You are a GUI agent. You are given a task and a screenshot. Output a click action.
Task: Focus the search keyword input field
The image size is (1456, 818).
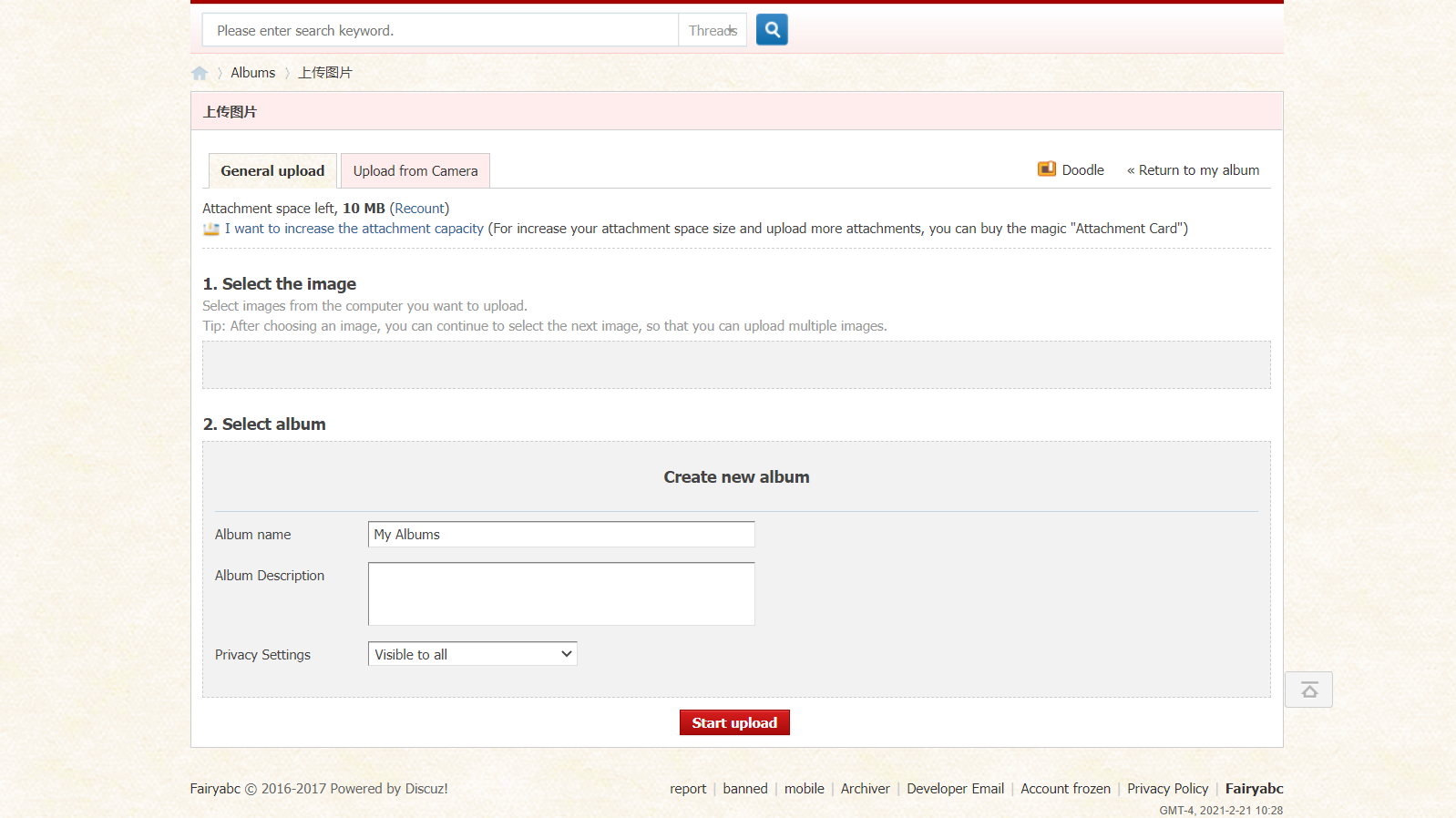[x=440, y=30]
